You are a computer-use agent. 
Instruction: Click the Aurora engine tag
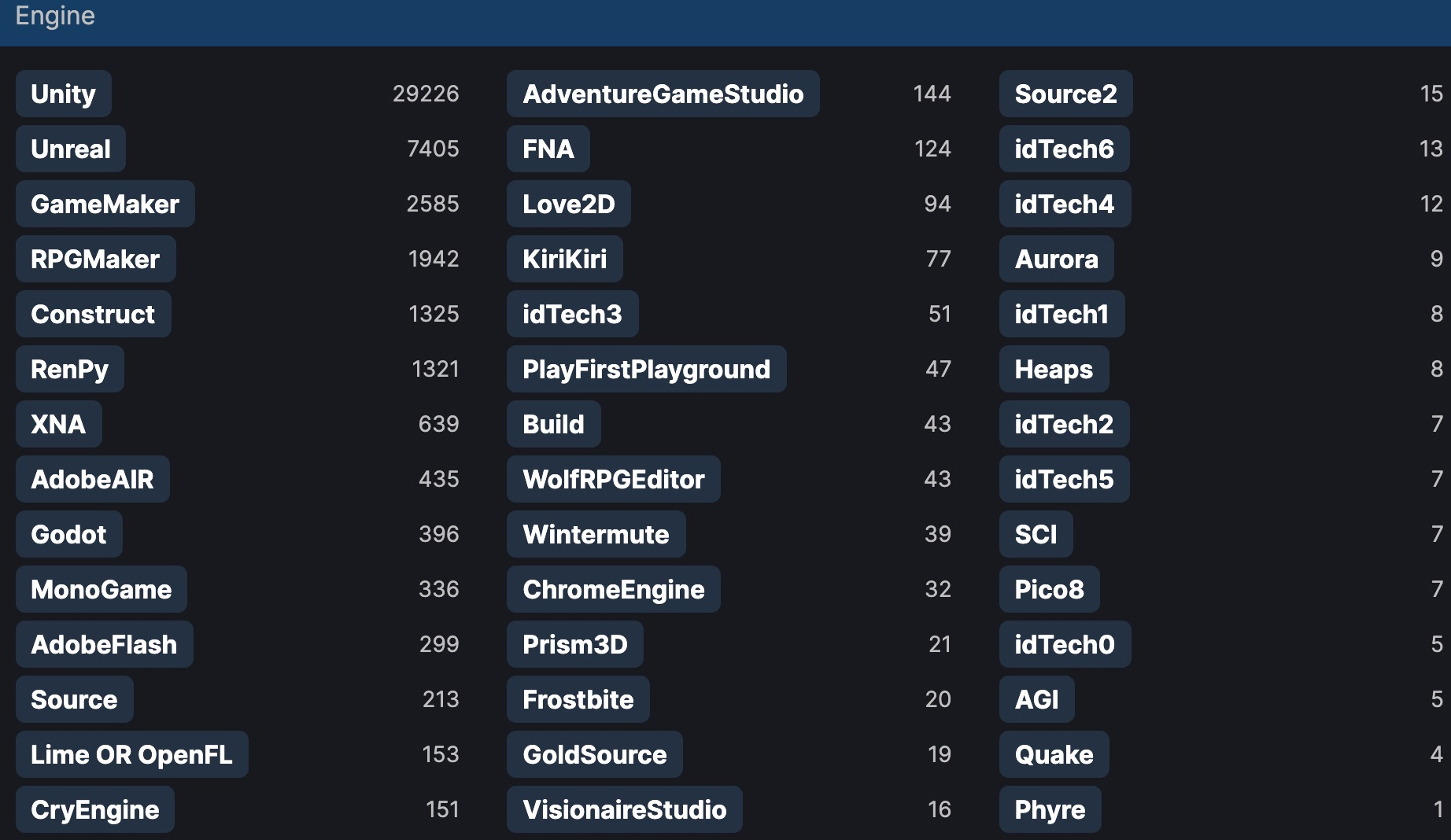coord(1056,259)
